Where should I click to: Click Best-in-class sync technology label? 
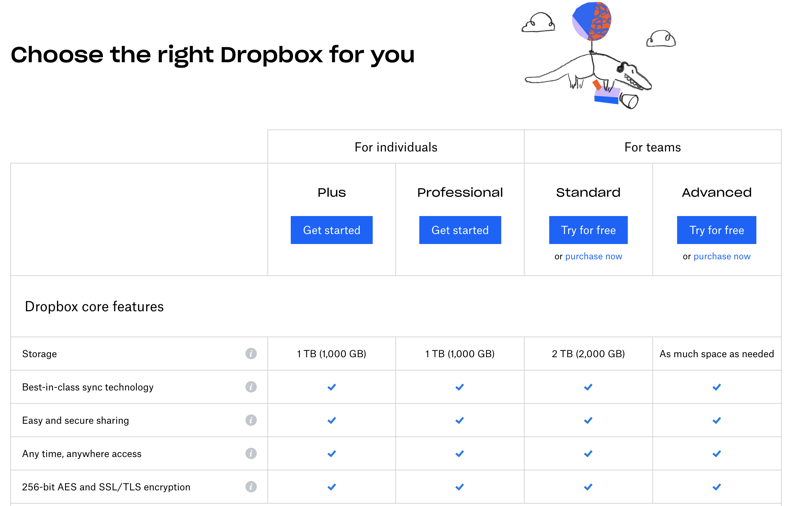pyautogui.click(x=88, y=387)
